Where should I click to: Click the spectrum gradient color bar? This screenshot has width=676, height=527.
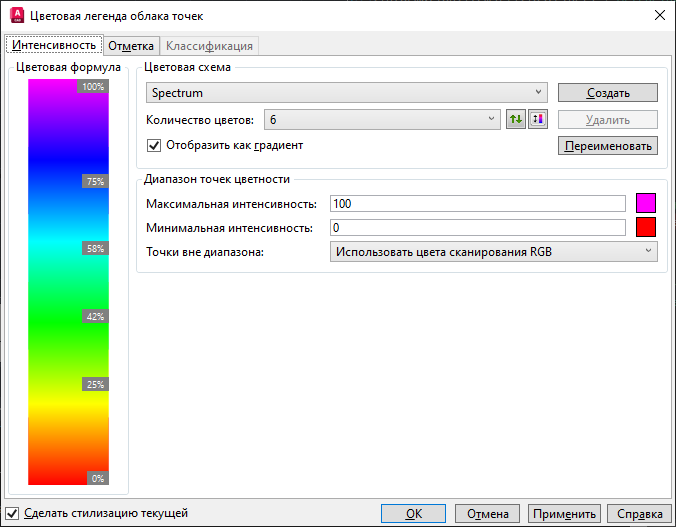[x=69, y=282]
